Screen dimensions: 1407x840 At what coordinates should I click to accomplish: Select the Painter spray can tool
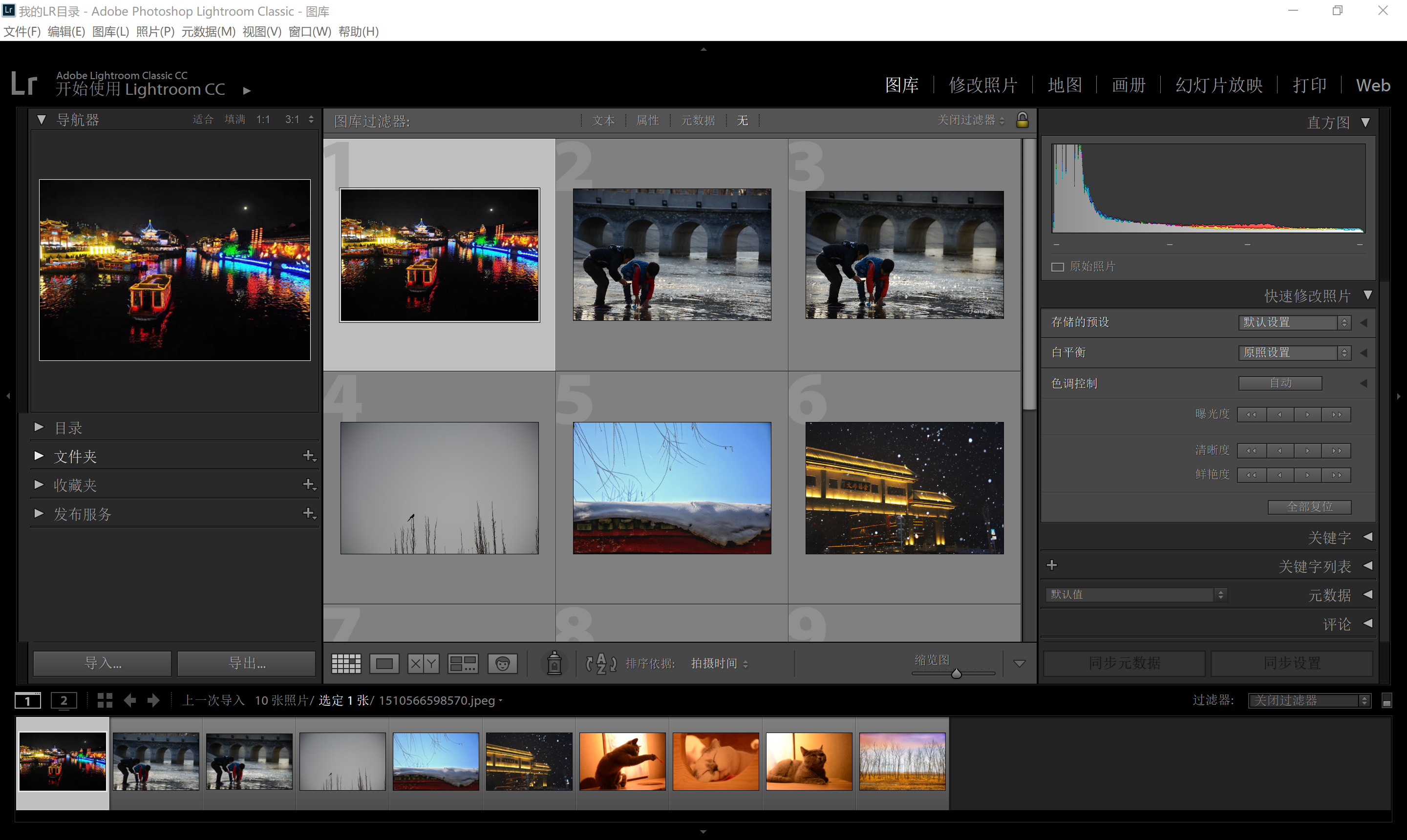[554, 663]
